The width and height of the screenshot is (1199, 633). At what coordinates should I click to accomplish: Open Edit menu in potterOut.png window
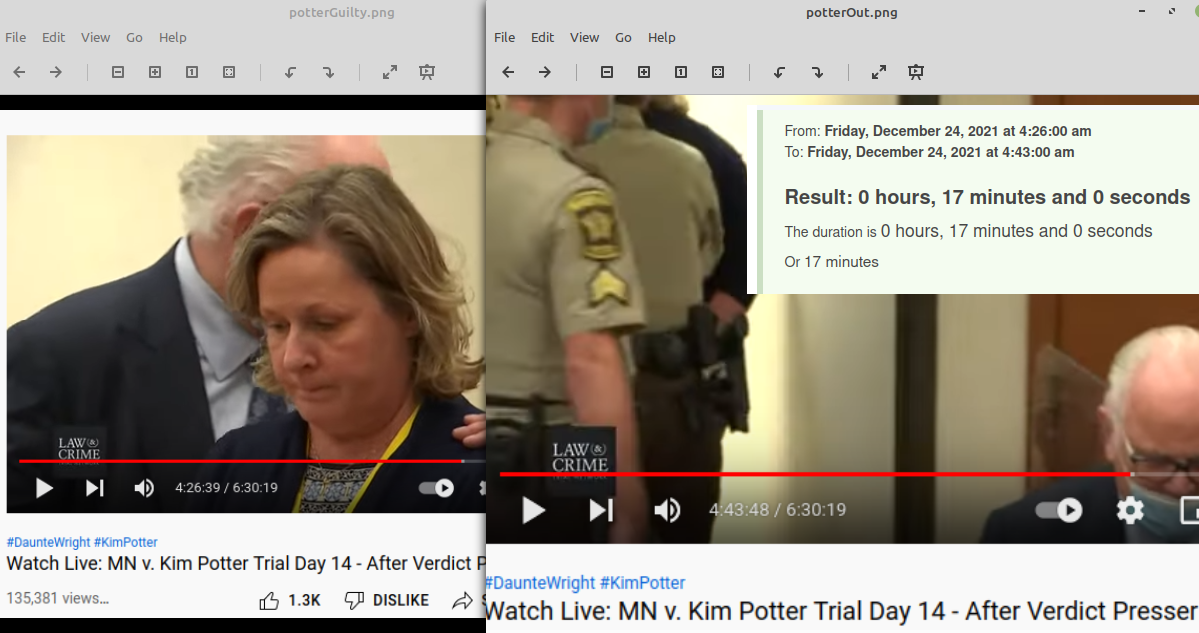pos(543,37)
